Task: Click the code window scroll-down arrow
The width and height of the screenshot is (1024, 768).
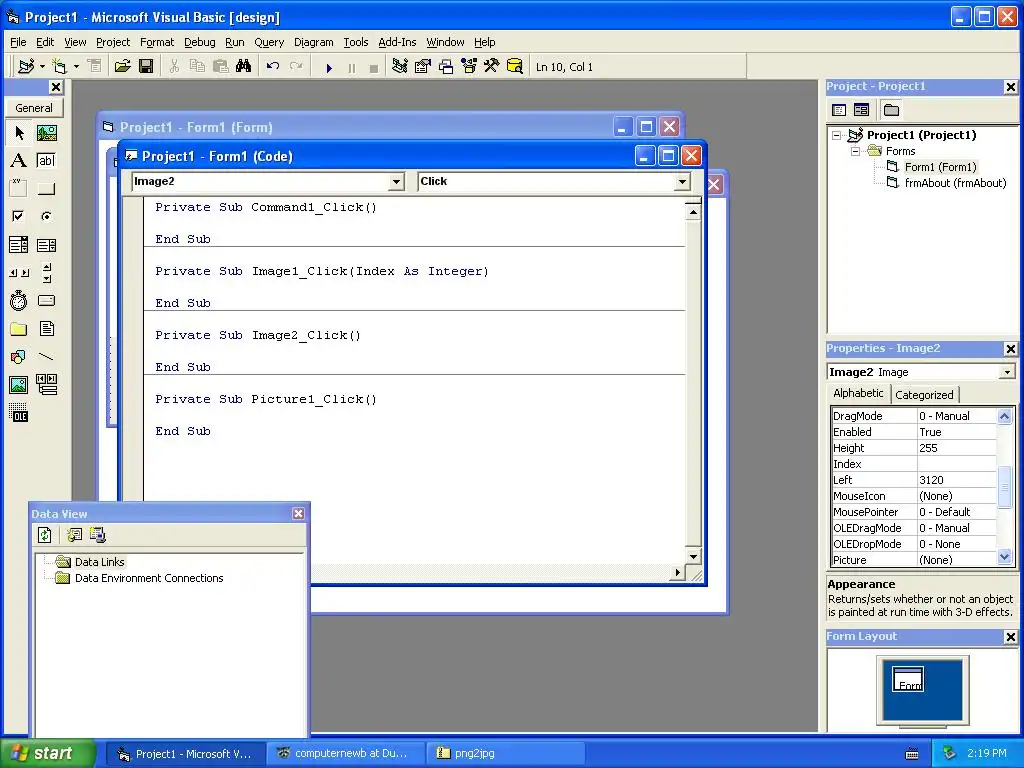Action: click(x=693, y=556)
